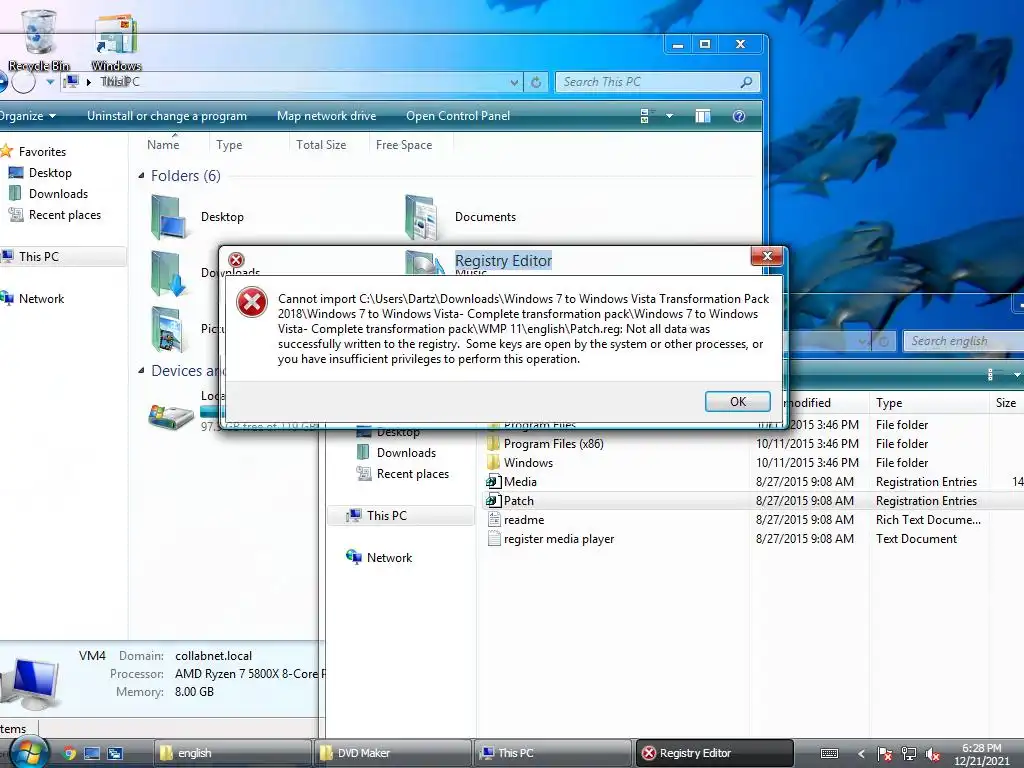The width and height of the screenshot is (1024, 768).
Task: Collapse the Folders (6) group
Action: (141, 176)
